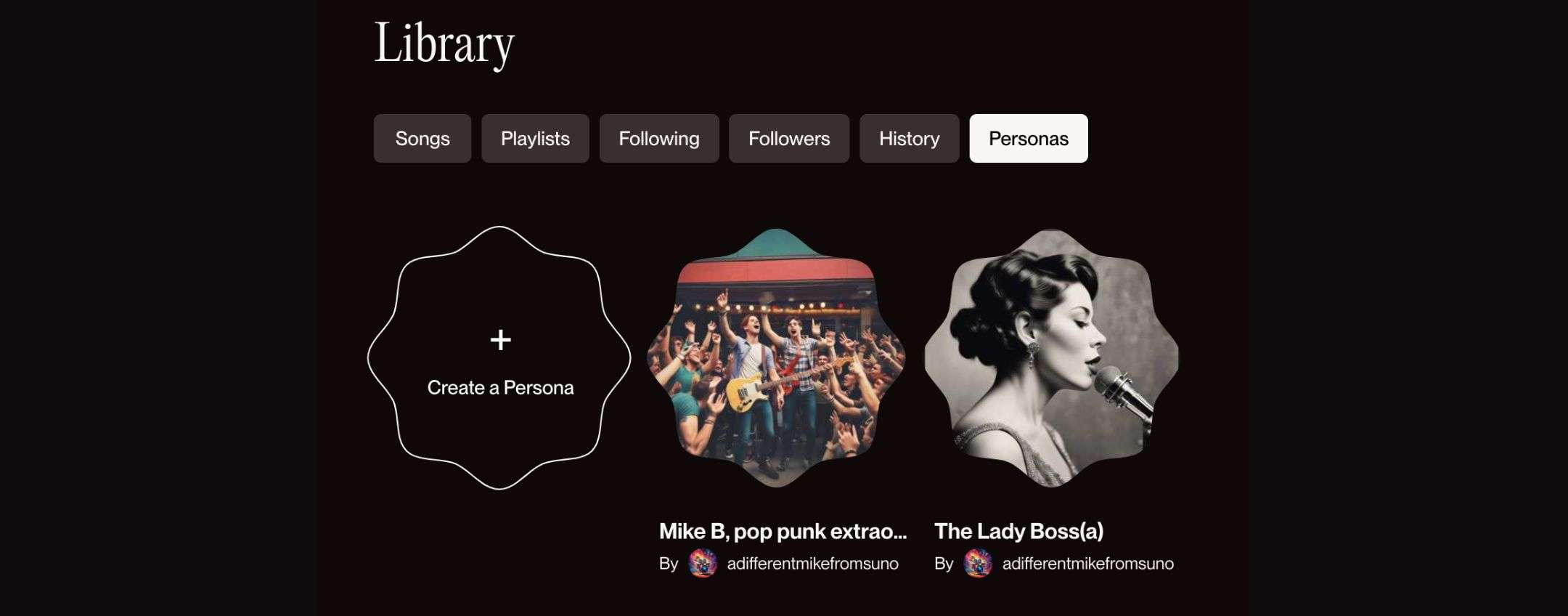
Task: Open The Lady Boss(a) persona artwork
Action: [x=1051, y=357]
